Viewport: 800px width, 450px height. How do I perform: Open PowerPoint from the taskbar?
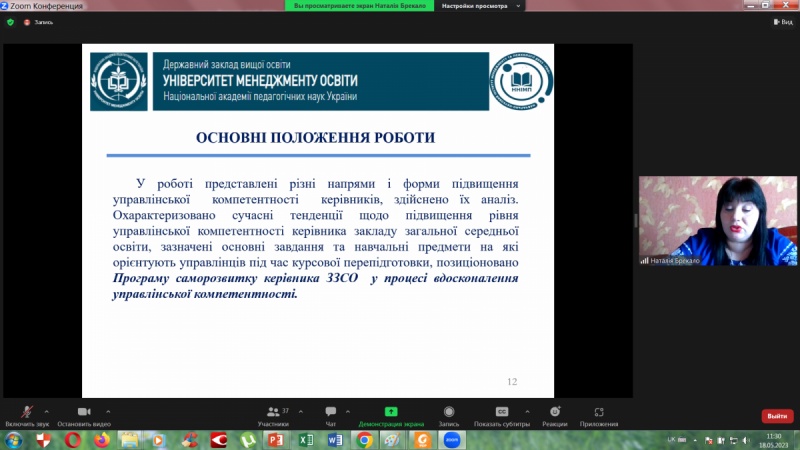pyautogui.click(x=277, y=440)
